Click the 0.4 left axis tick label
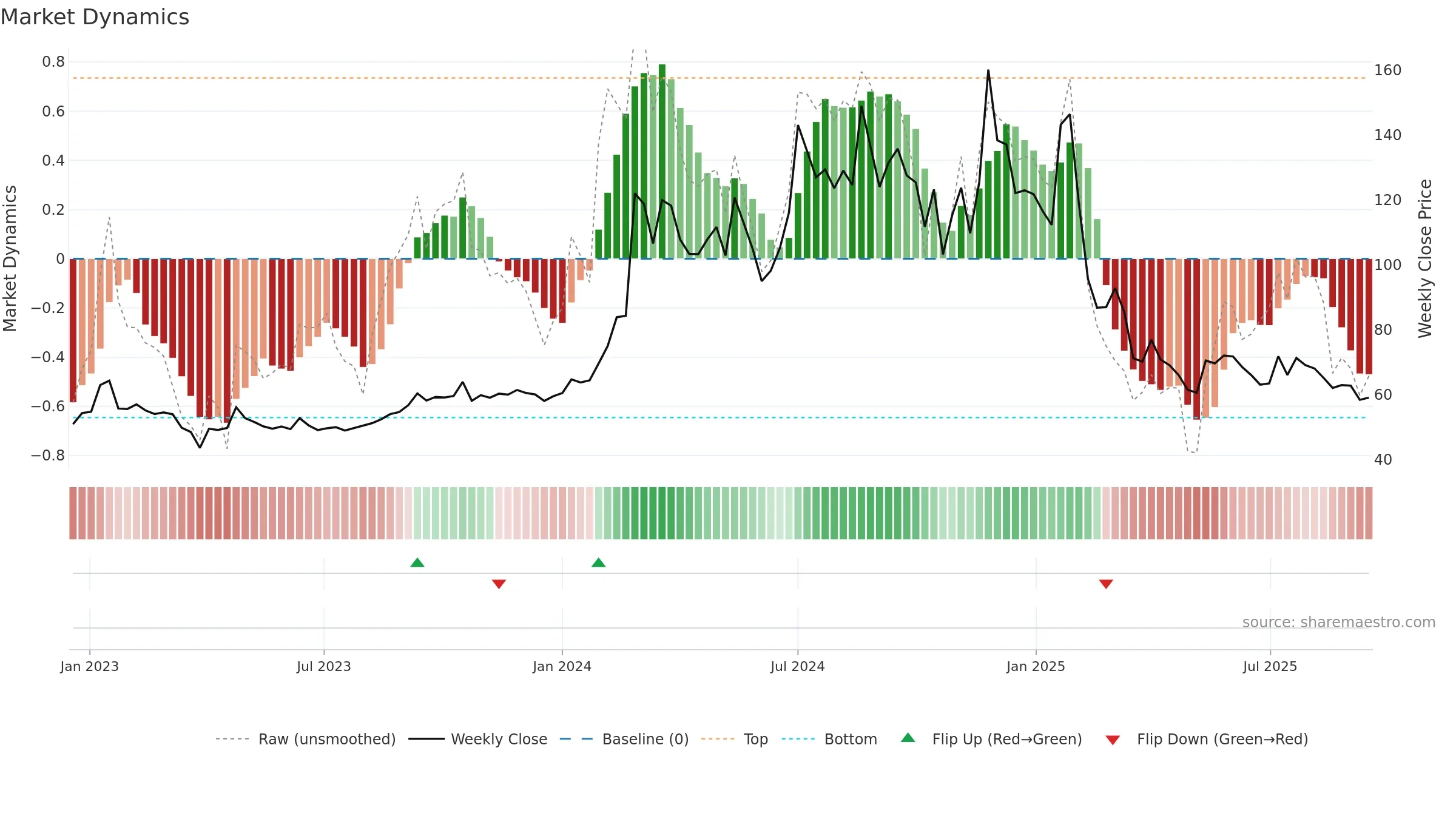The image size is (1456, 819). [x=53, y=161]
